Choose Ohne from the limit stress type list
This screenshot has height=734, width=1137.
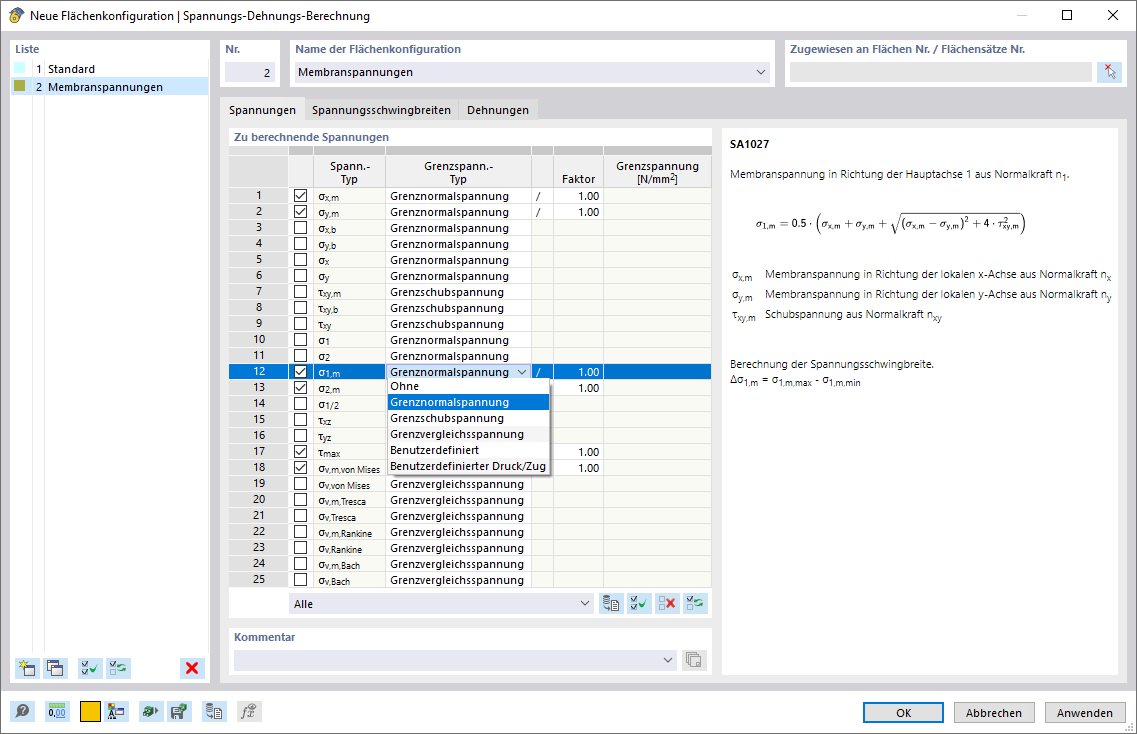pyautogui.click(x=468, y=387)
